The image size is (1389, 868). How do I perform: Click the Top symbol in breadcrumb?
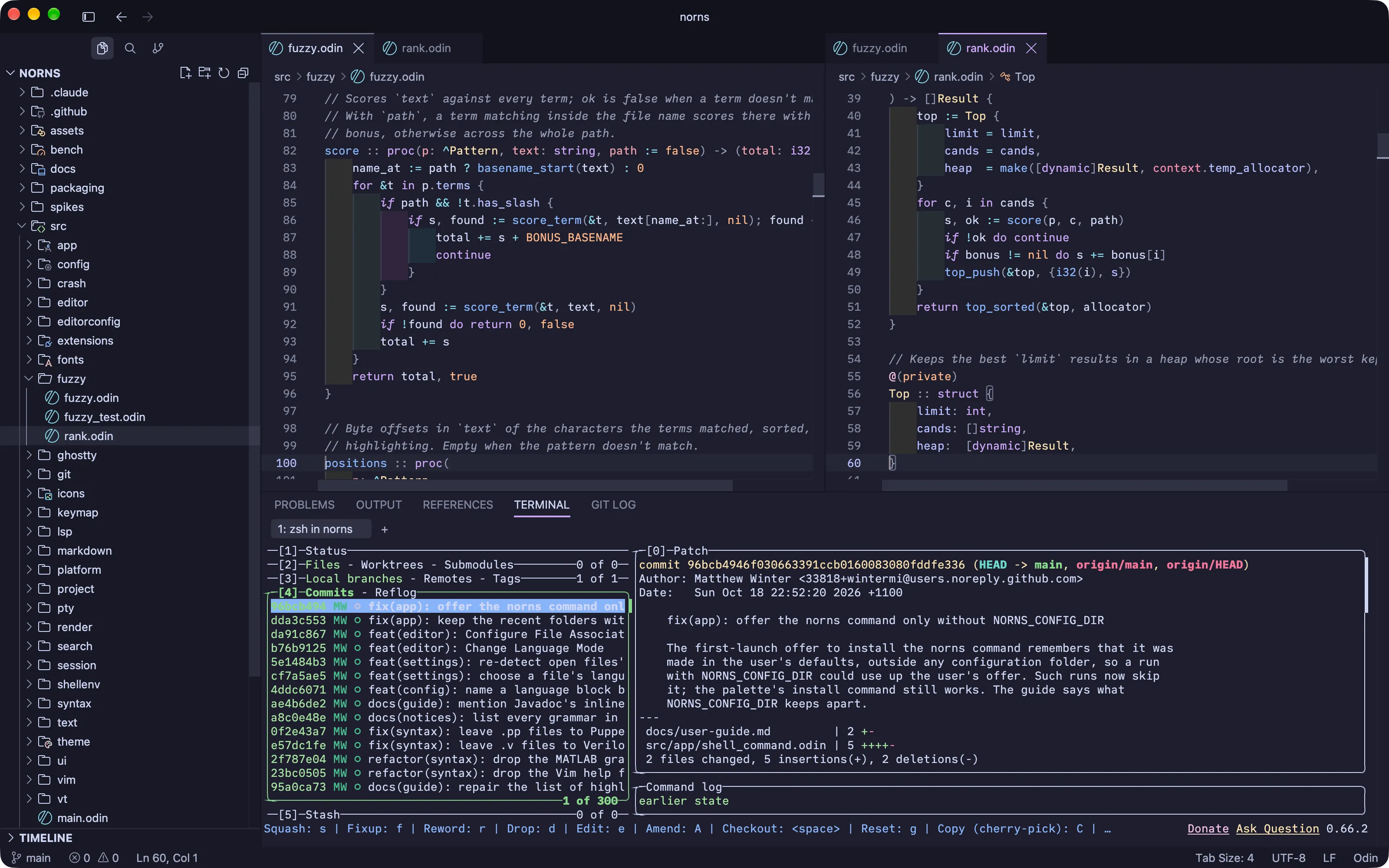tap(1017, 76)
